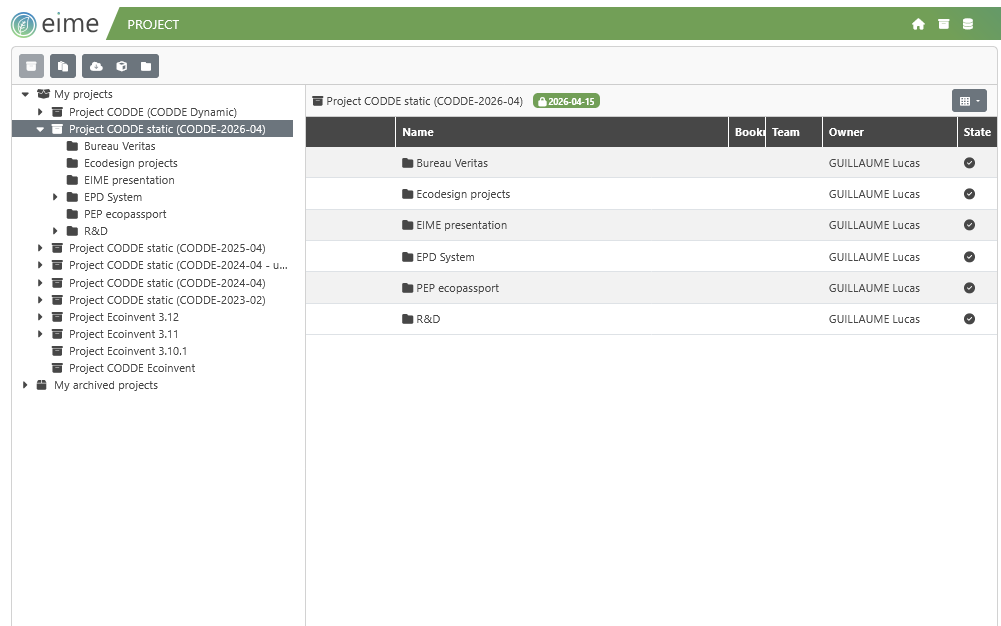Click state check icon for PEP ecopassport

[x=969, y=288]
